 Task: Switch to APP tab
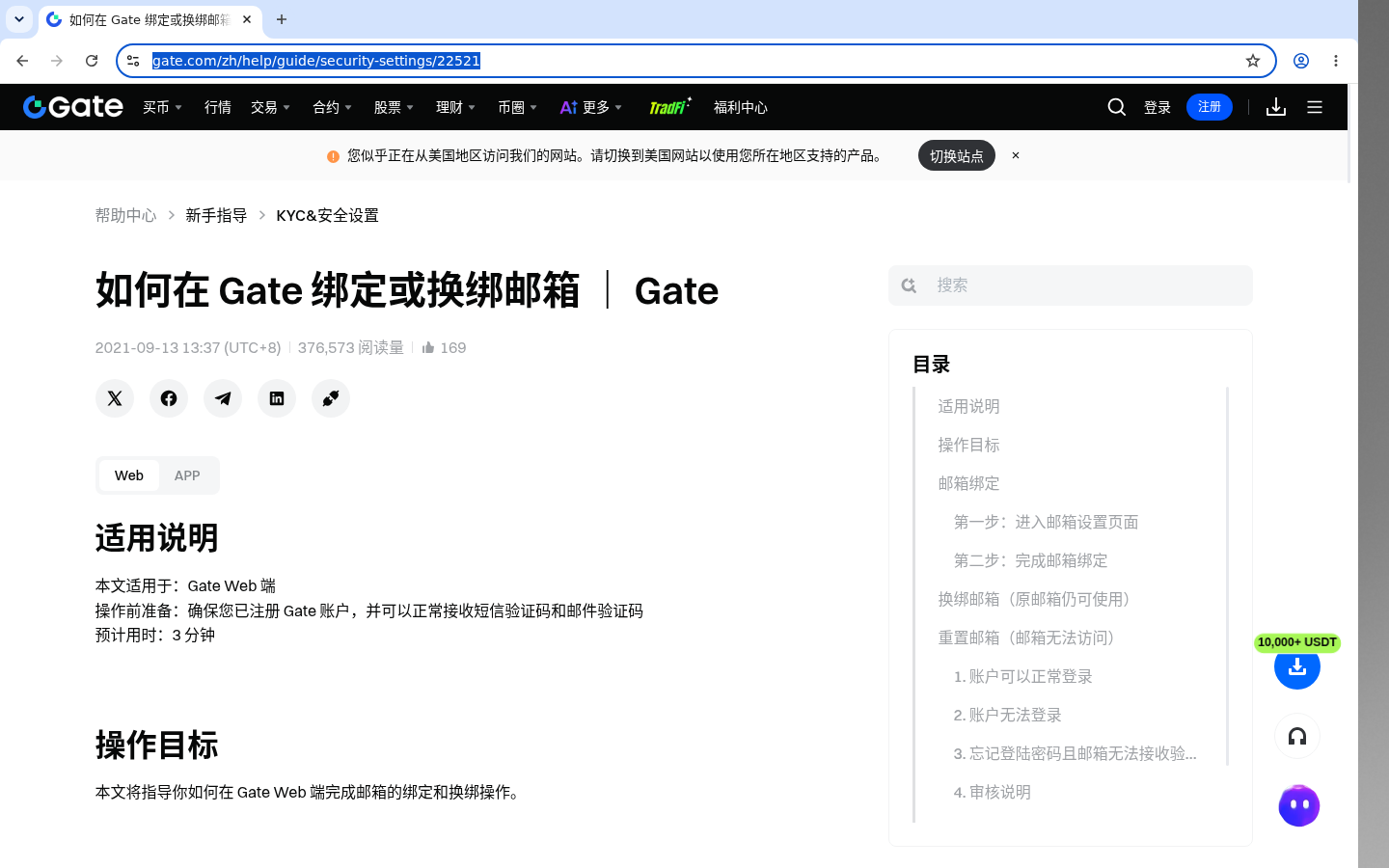tap(187, 475)
